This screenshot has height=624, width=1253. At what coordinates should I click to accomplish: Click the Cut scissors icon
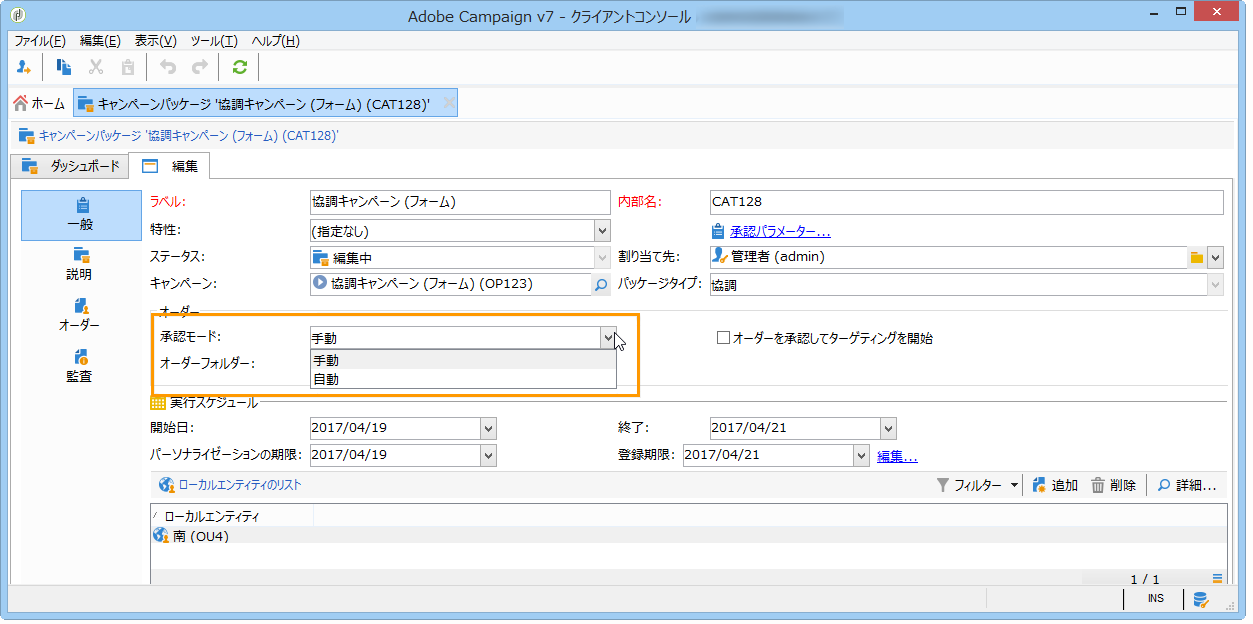(96, 67)
